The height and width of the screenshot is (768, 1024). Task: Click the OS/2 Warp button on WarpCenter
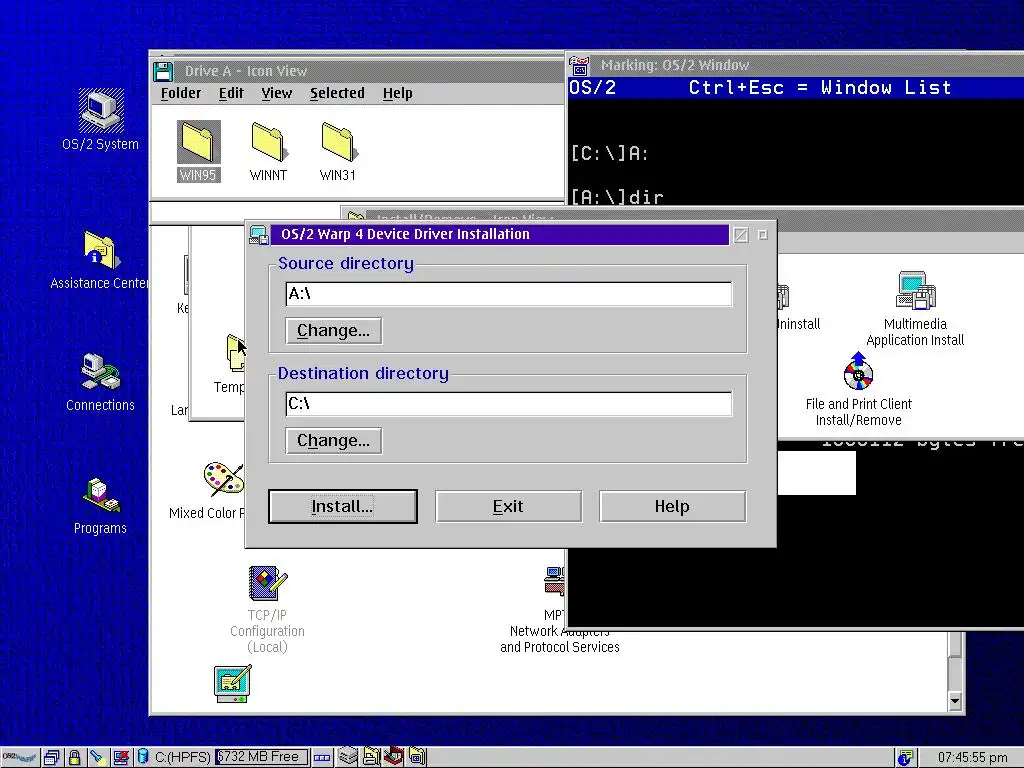pos(19,758)
